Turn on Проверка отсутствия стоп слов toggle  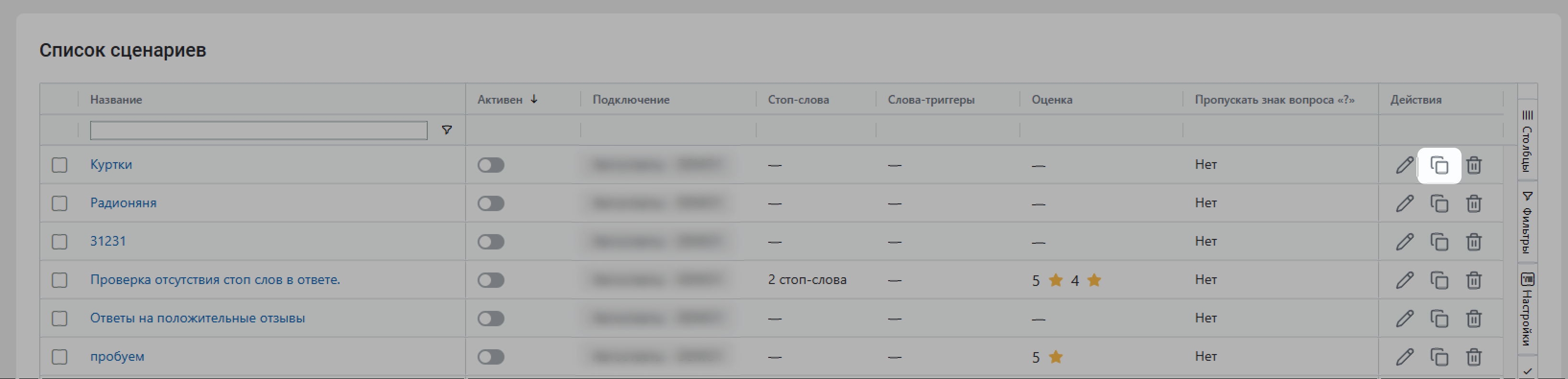coord(491,280)
